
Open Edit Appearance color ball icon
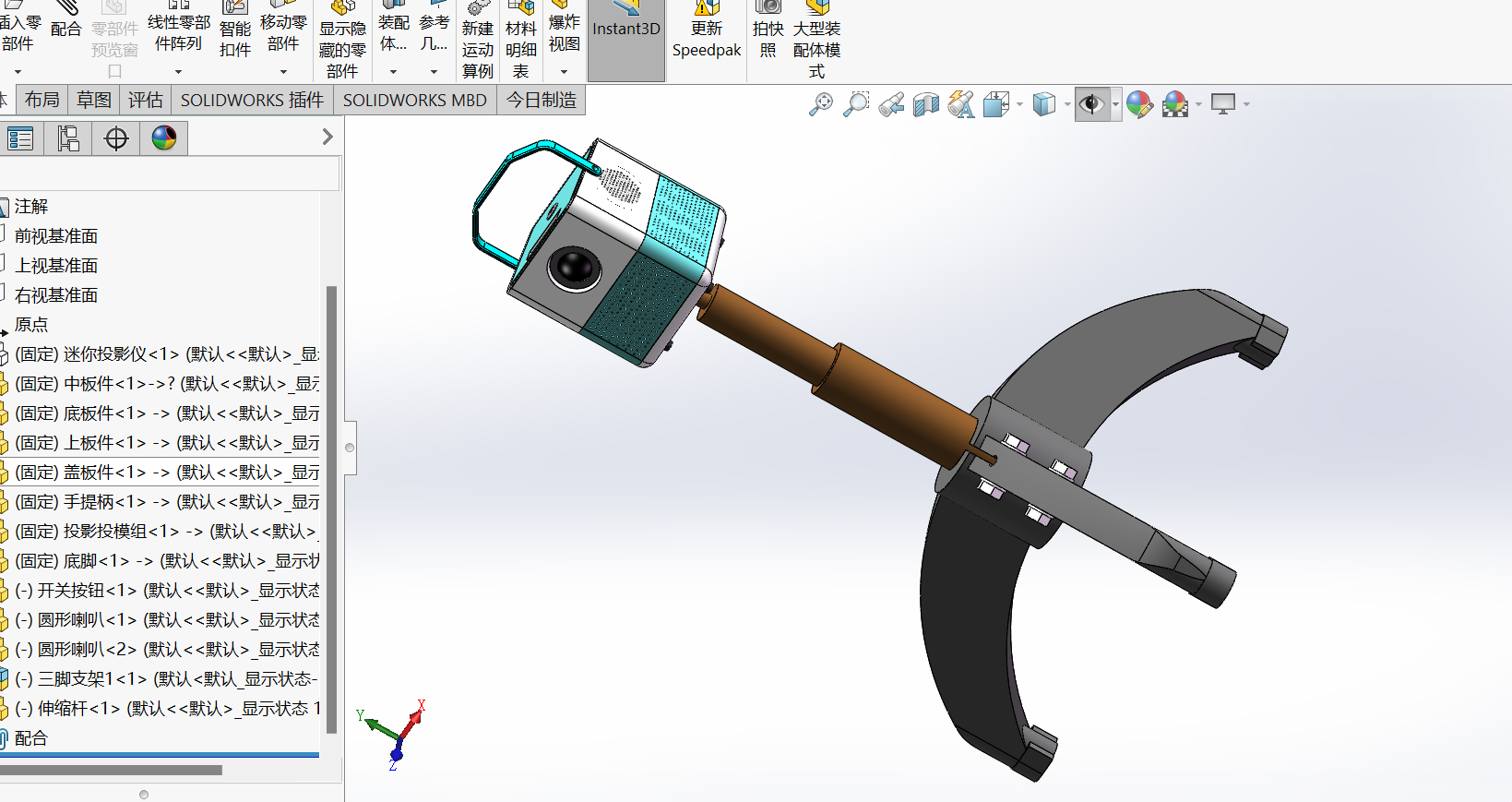[x=1139, y=104]
